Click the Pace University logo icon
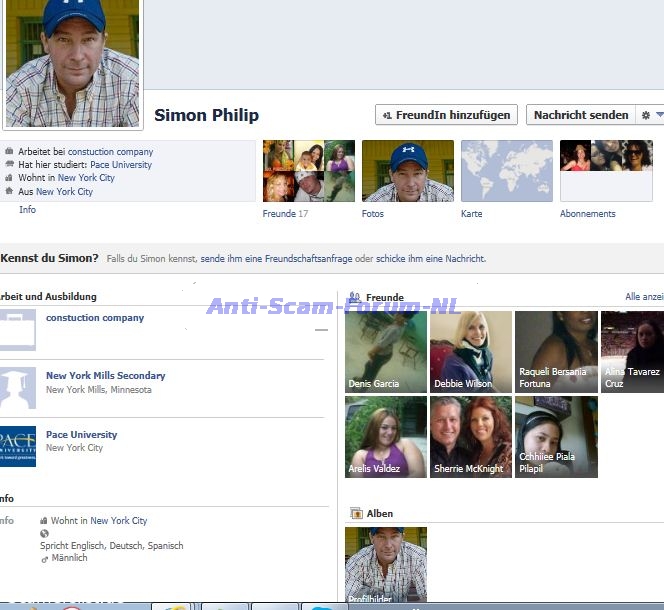This screenshot has width=664, height=610. tap(17, 446)
